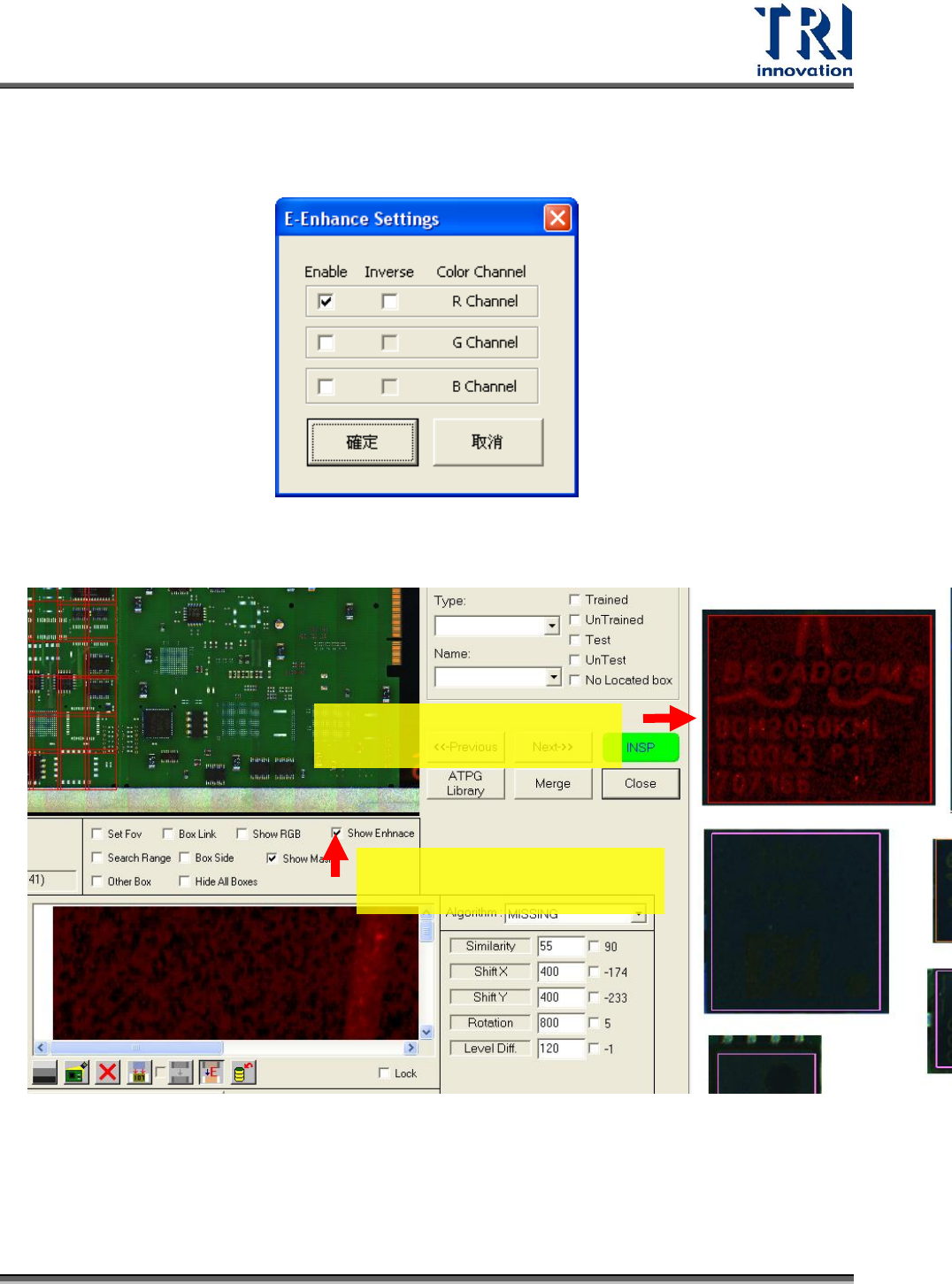952x1284 pixels.
Task: Check the No Located box checkbox
Action: coord(574,680)
